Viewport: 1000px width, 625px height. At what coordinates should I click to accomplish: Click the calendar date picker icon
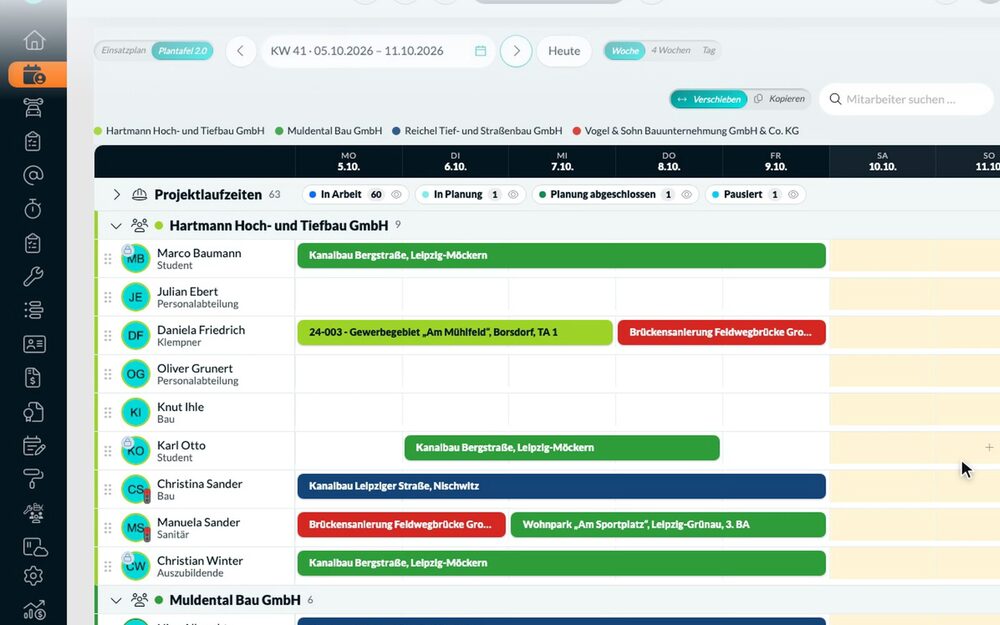click(481, 51)
